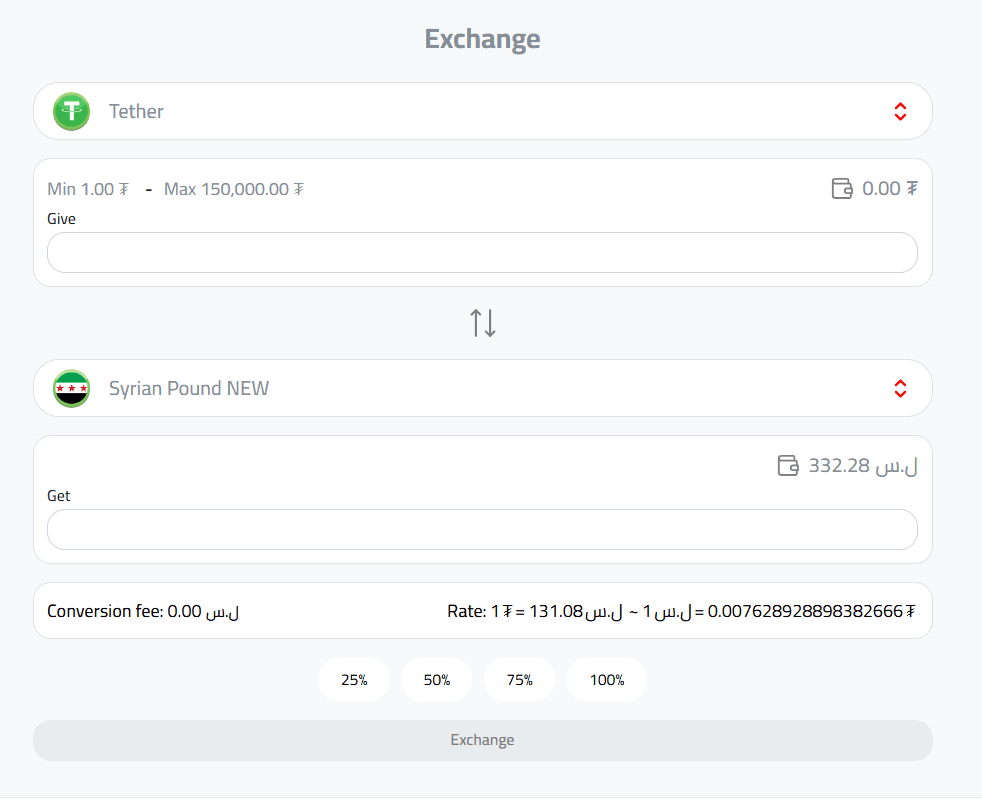Screen dimensions: 982x812
Task: Click the Min 1.00 limit text
Action: [88, 189]
